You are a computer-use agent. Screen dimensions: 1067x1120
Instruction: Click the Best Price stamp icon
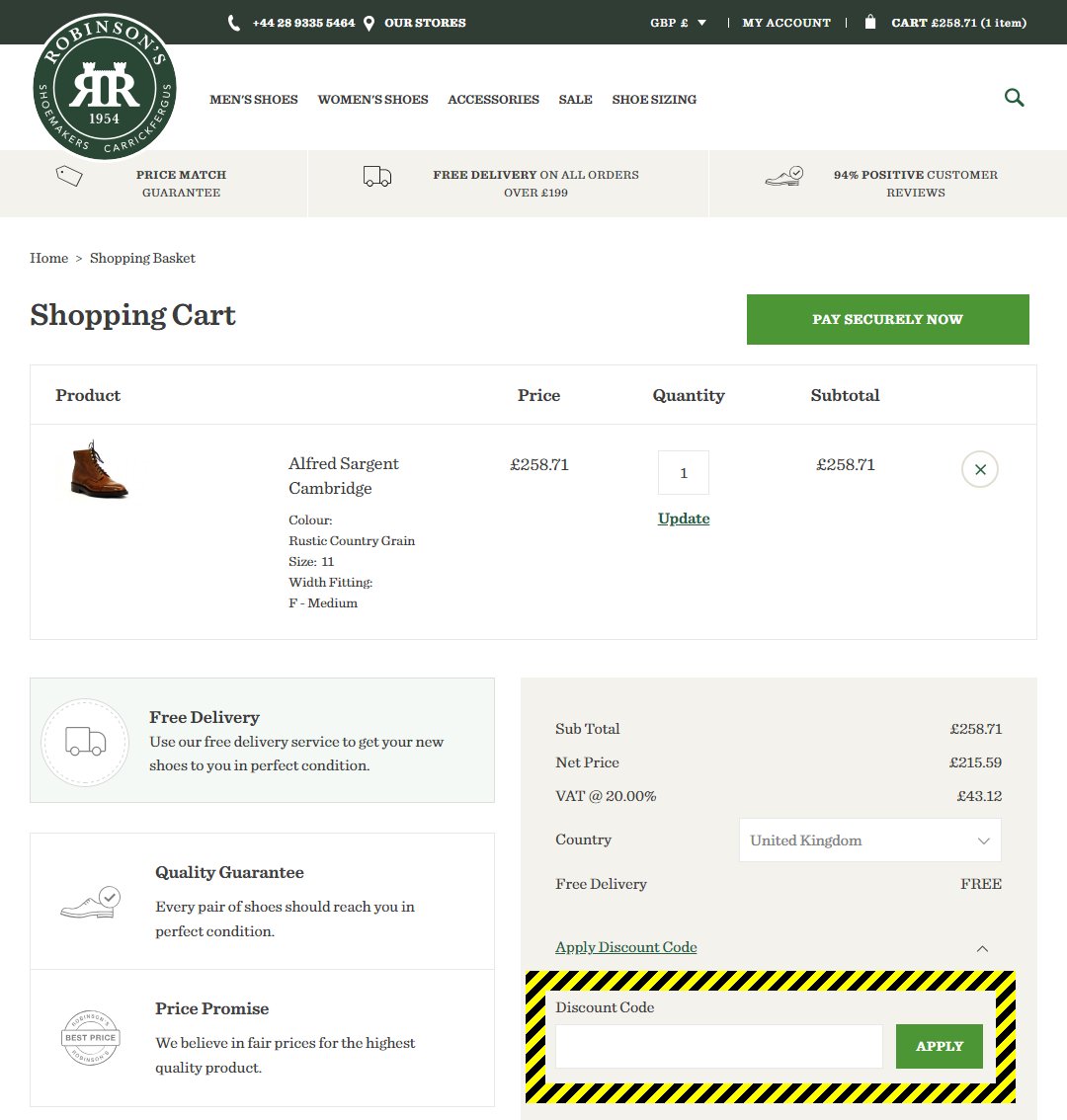pos(91,1038)
